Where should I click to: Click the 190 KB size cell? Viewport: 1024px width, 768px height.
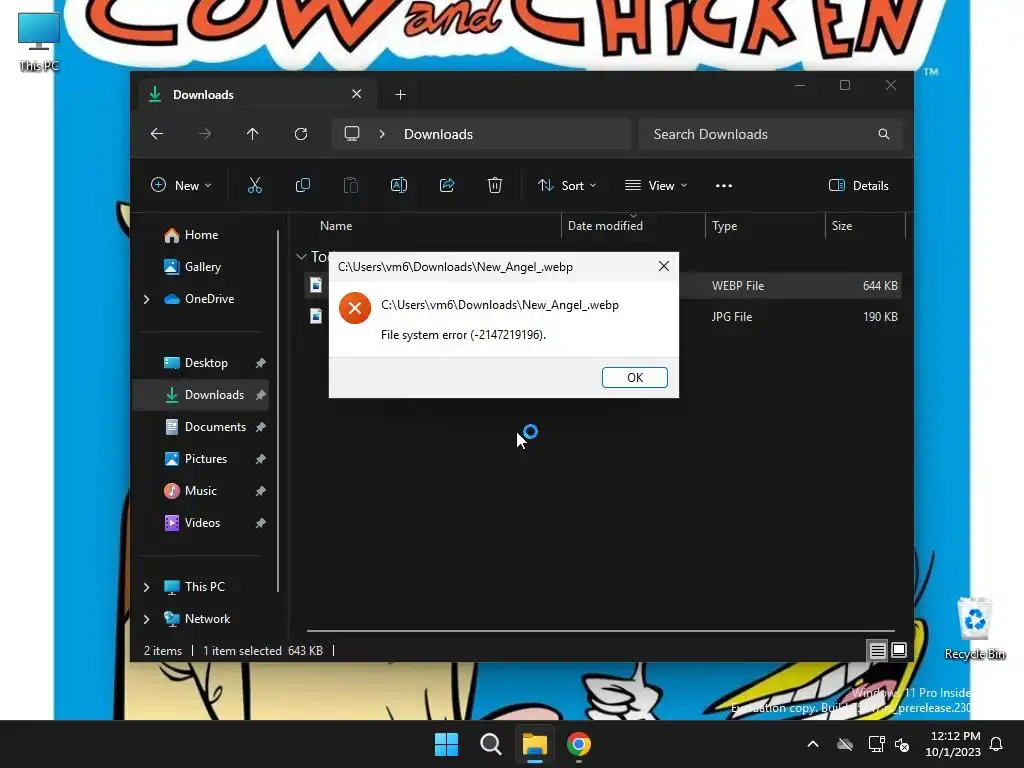point(880,317)
